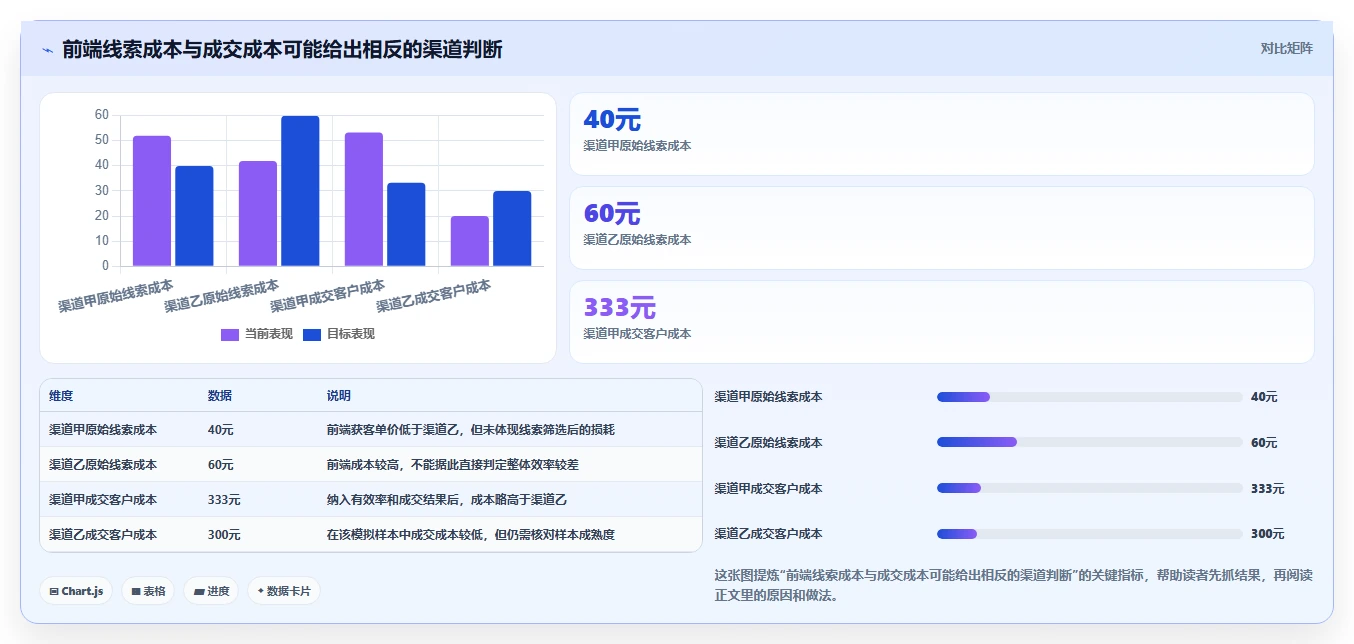Click table cell 渠道乙原始线索成本

pos(103,464)
